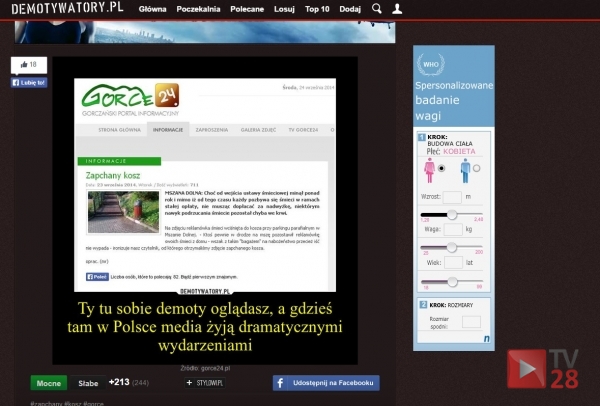Select the Kobieta radio button
Screen dimensions: 600x406
coord(442,168)
